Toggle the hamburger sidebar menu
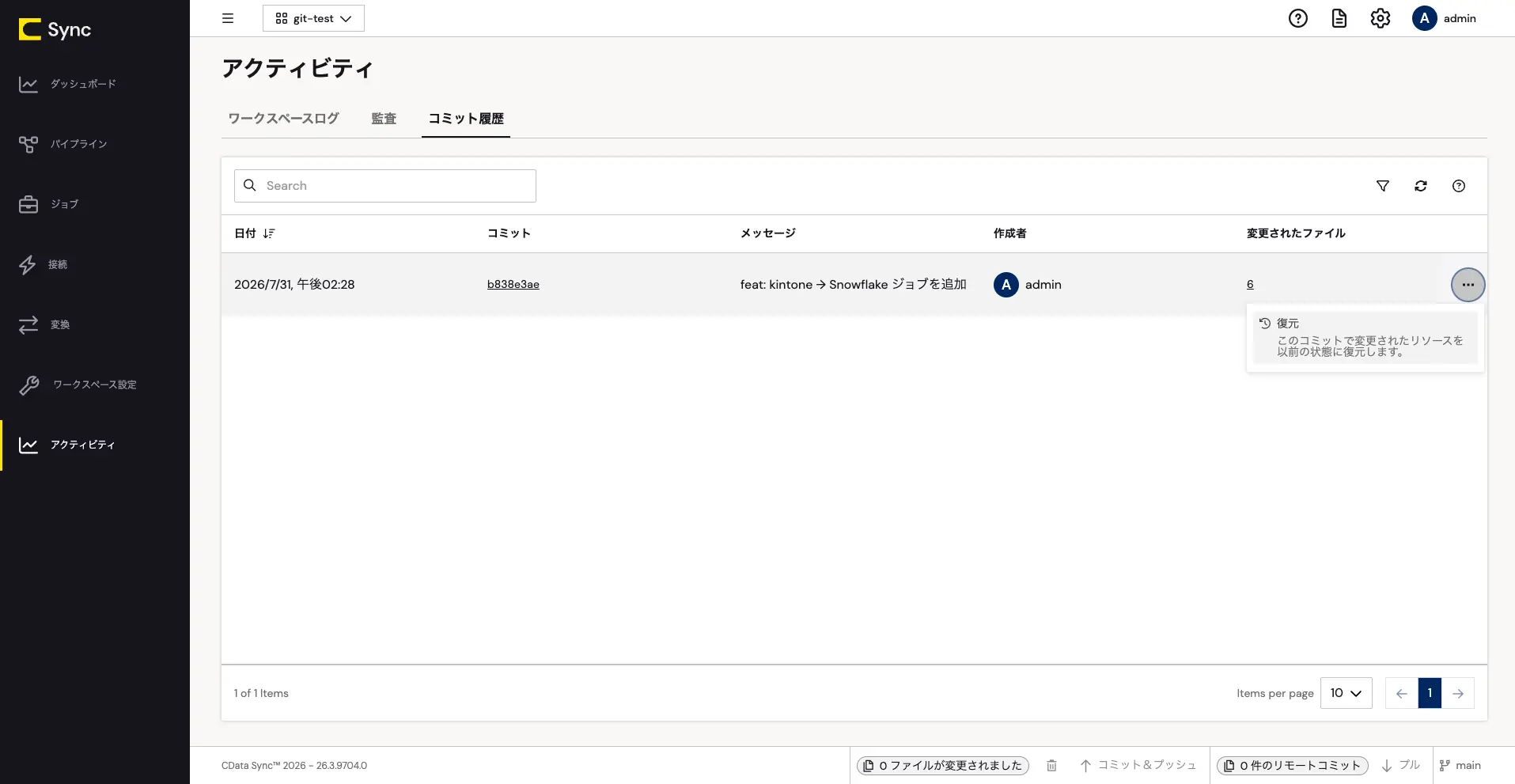 pyautogui.click(x=228, y=18)
